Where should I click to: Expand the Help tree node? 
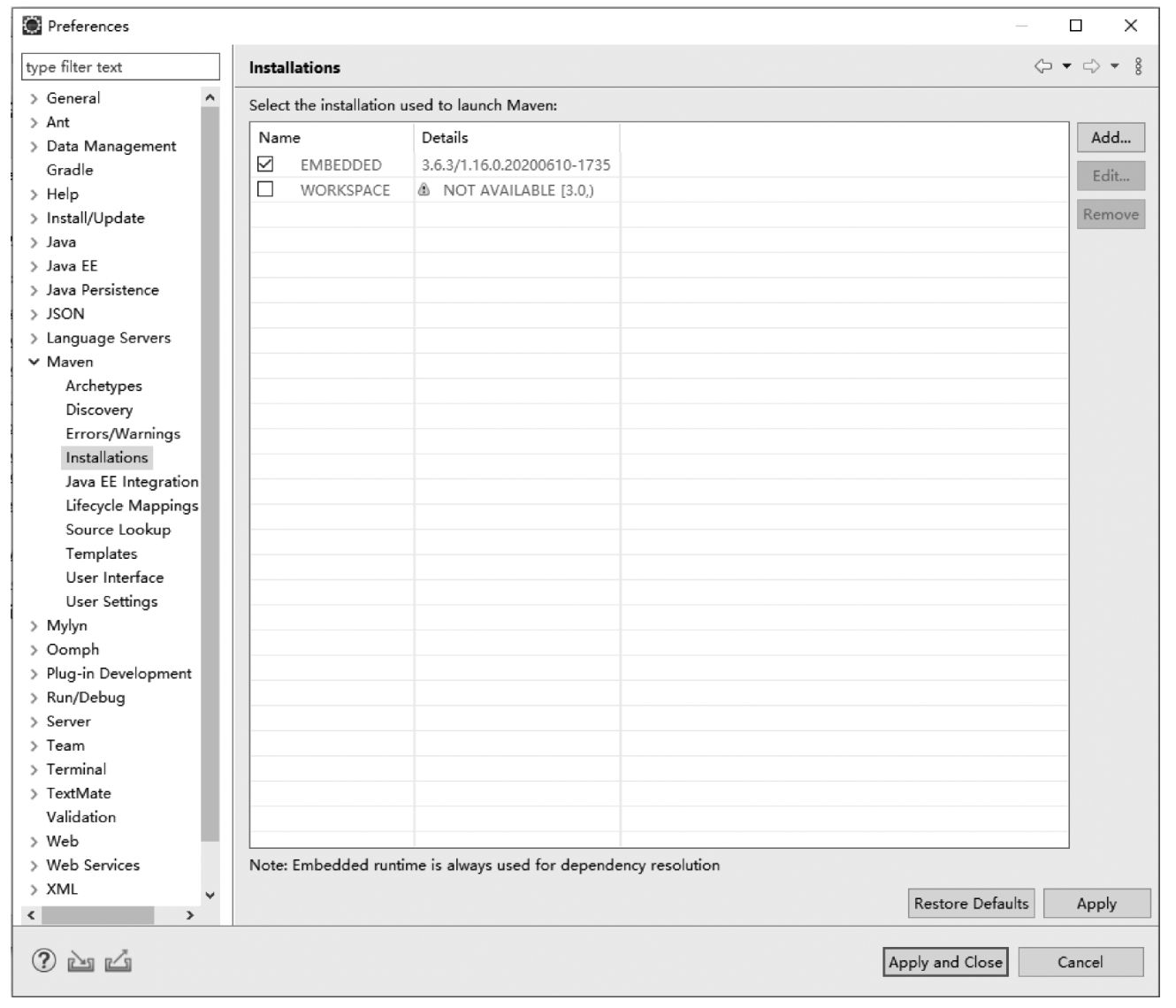click(34, 195)
